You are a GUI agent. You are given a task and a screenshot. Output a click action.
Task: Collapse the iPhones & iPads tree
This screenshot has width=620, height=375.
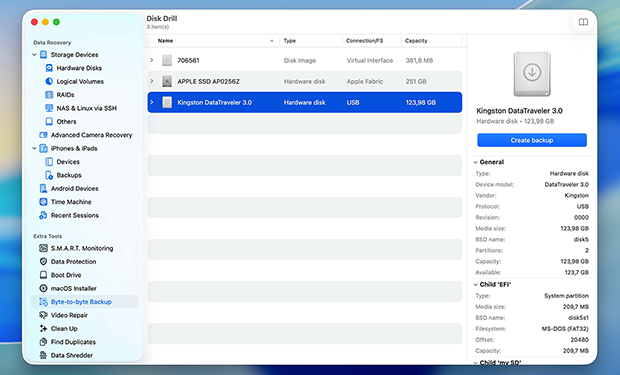pyautogui.click(x=34, y=148)
